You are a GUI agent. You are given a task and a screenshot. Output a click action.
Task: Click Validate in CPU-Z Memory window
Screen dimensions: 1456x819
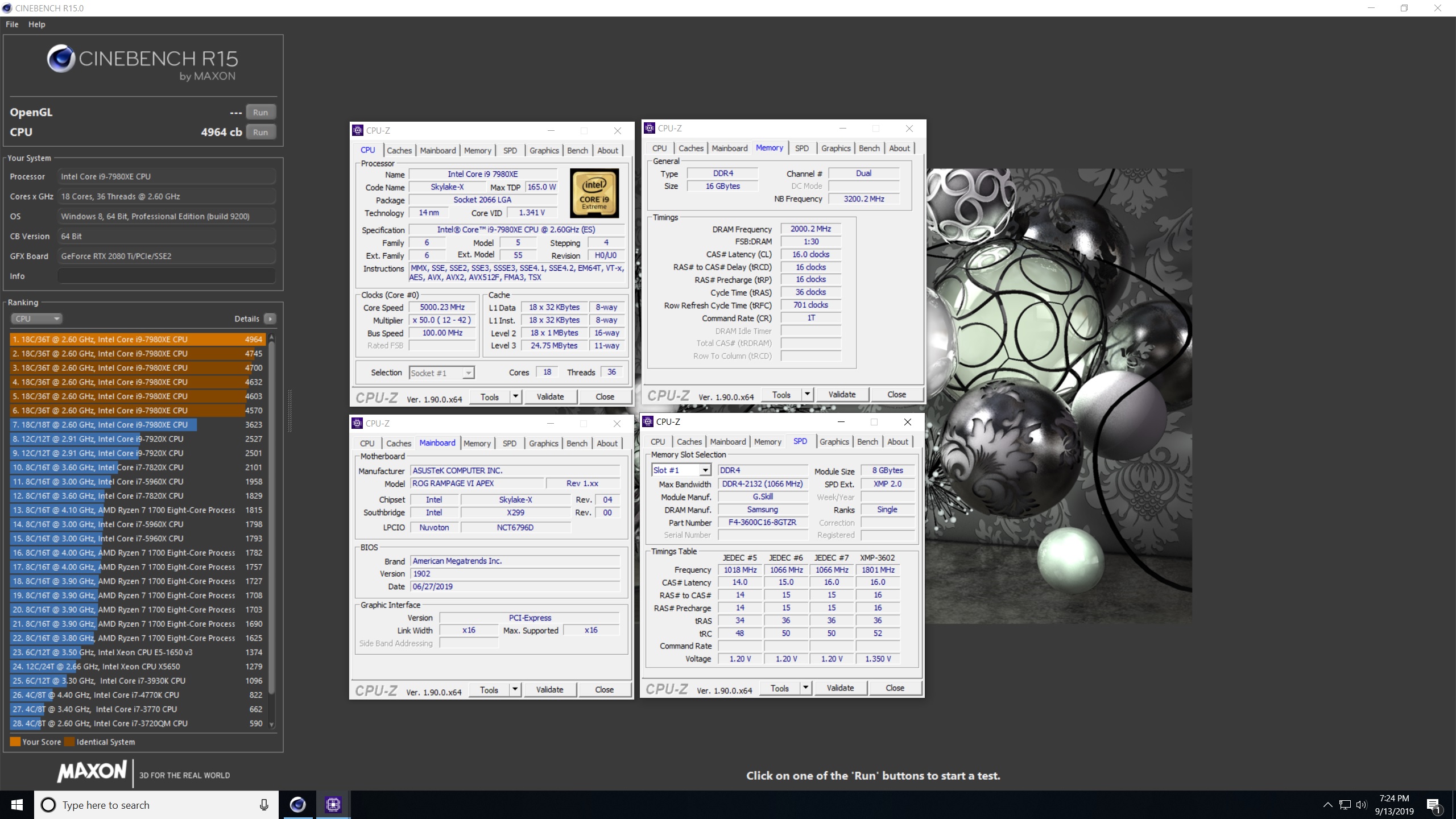click(842, 395)
